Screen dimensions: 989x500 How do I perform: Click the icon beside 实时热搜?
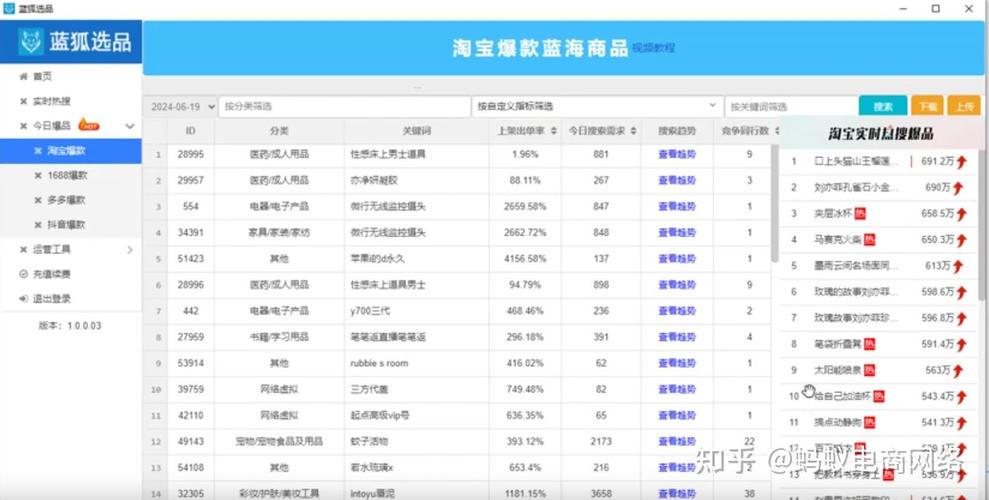[x=24, y=102]
